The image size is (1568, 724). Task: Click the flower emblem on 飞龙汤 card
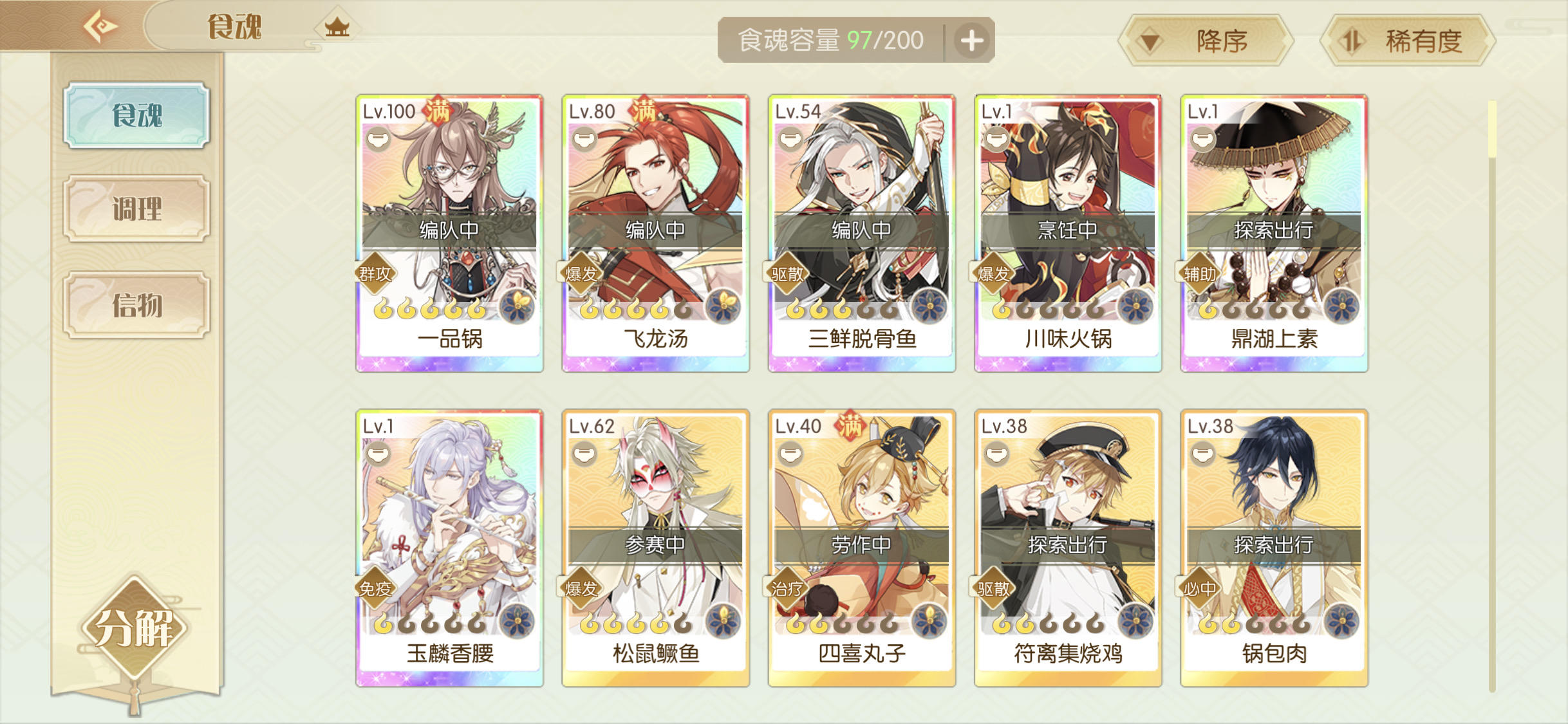click(x=723, y=306)
